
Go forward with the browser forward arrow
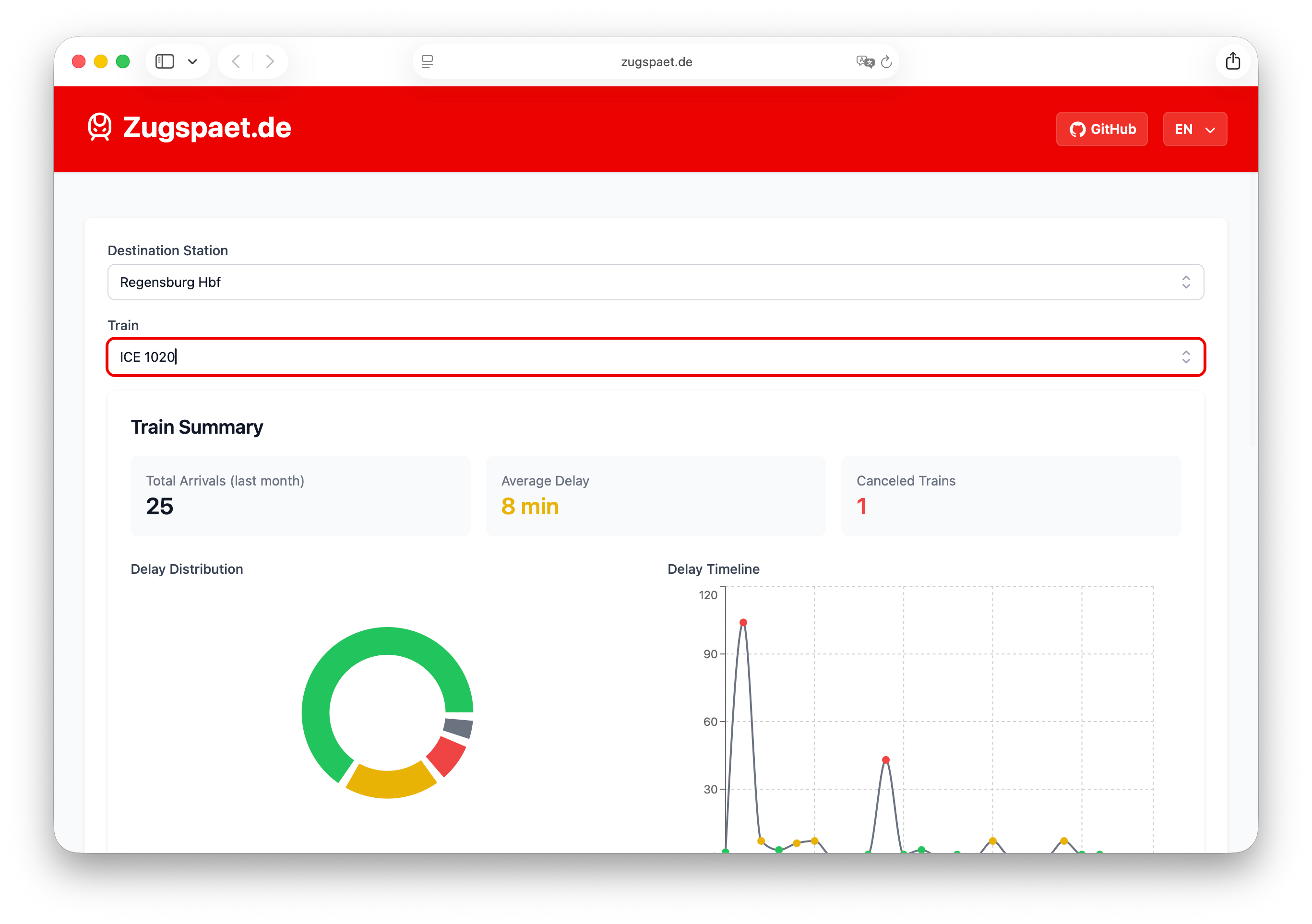[x=270, y=62]
